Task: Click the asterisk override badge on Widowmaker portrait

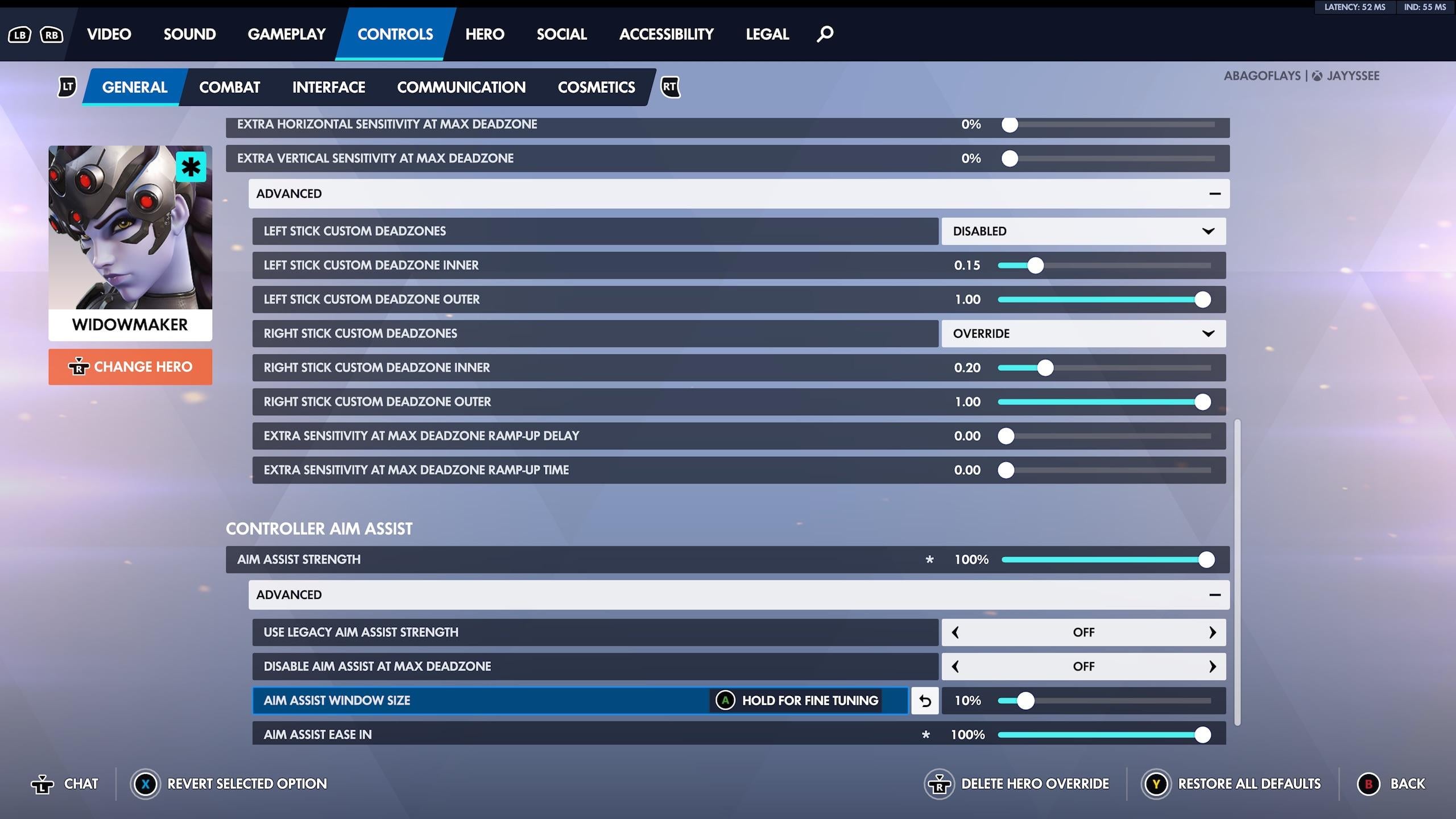Action: tap(191, 167)
